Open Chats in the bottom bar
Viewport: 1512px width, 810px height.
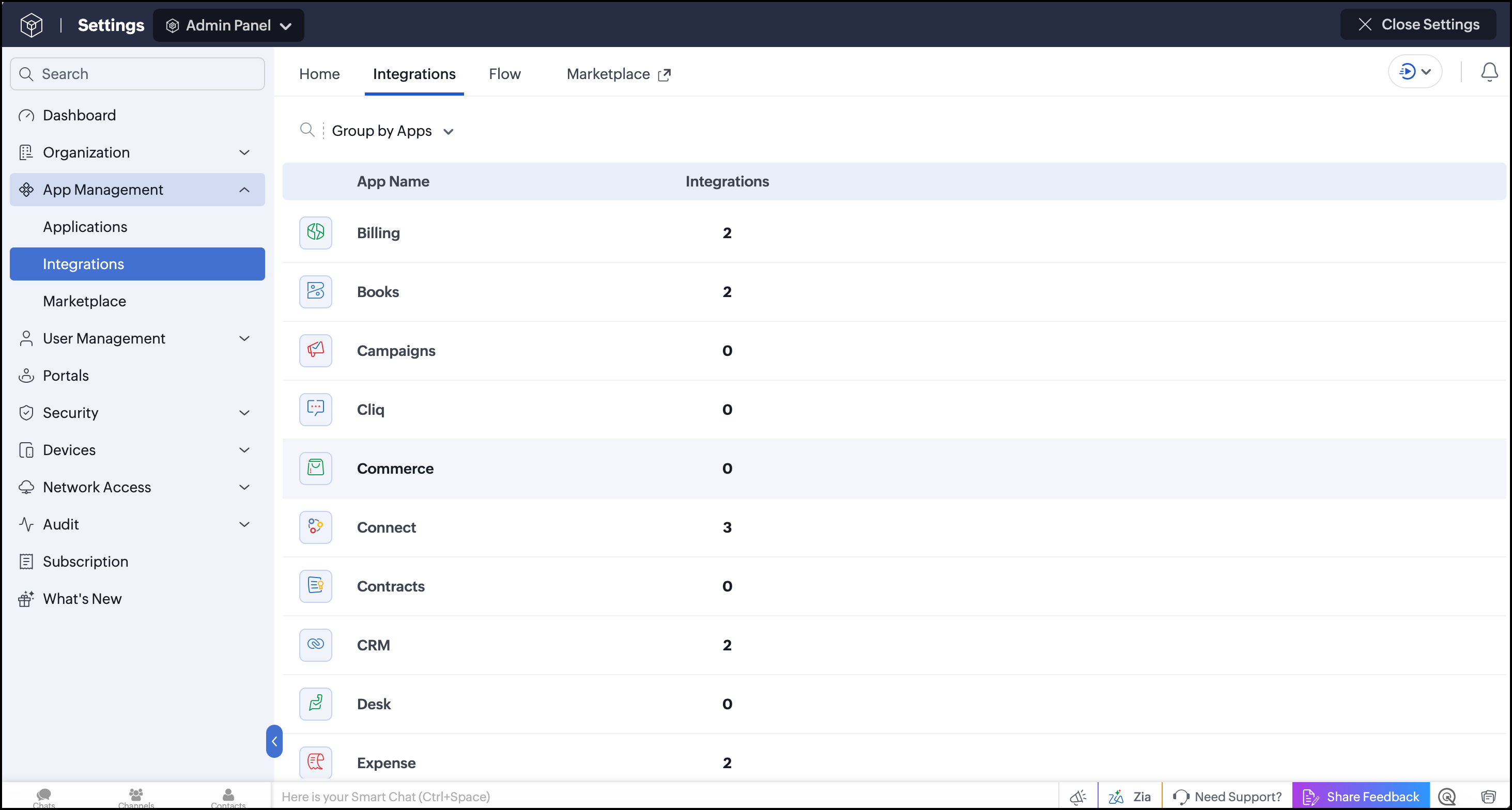pyautogui.click(x=44, y=798)
